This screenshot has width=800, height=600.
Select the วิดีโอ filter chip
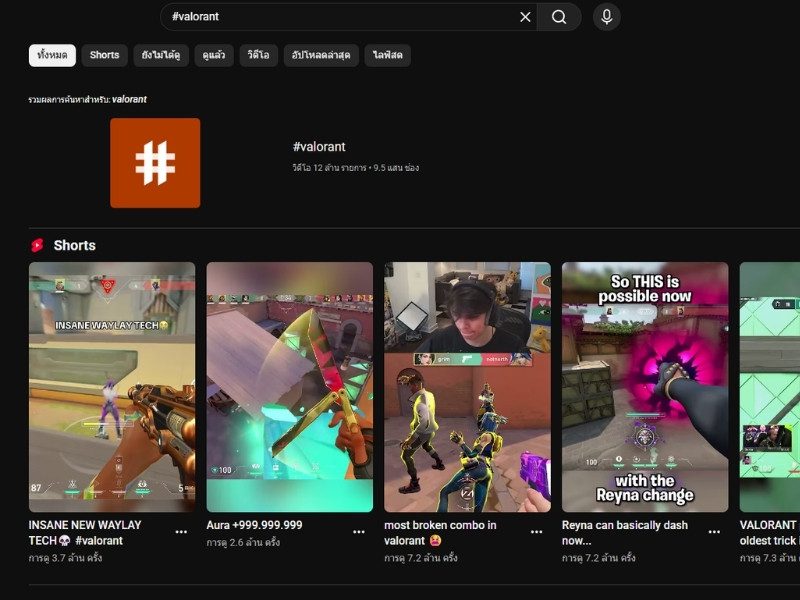coord(259,55)
